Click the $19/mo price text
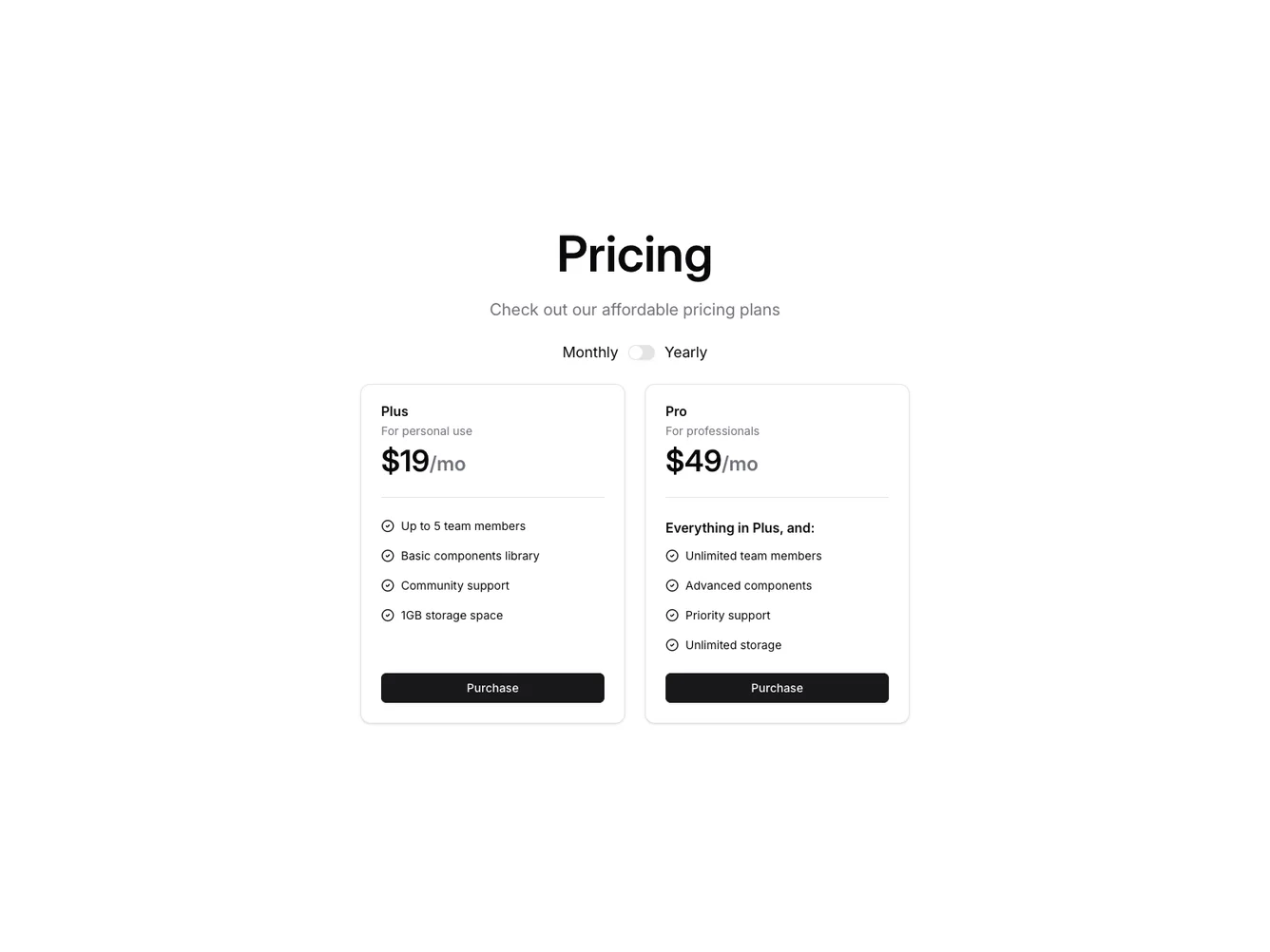Image resolution: width=1270 pixels, height=952 pixels. 423,462
